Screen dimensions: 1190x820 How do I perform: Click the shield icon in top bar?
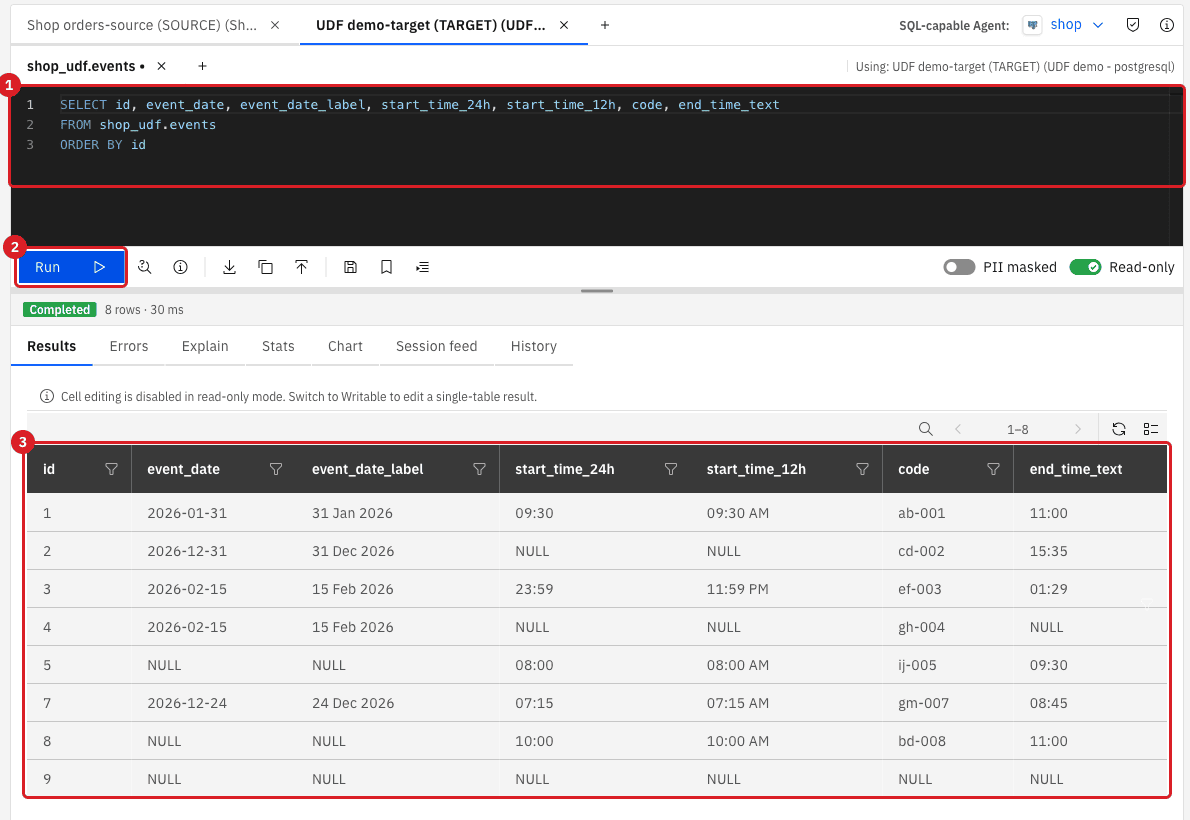[1133, 25]
